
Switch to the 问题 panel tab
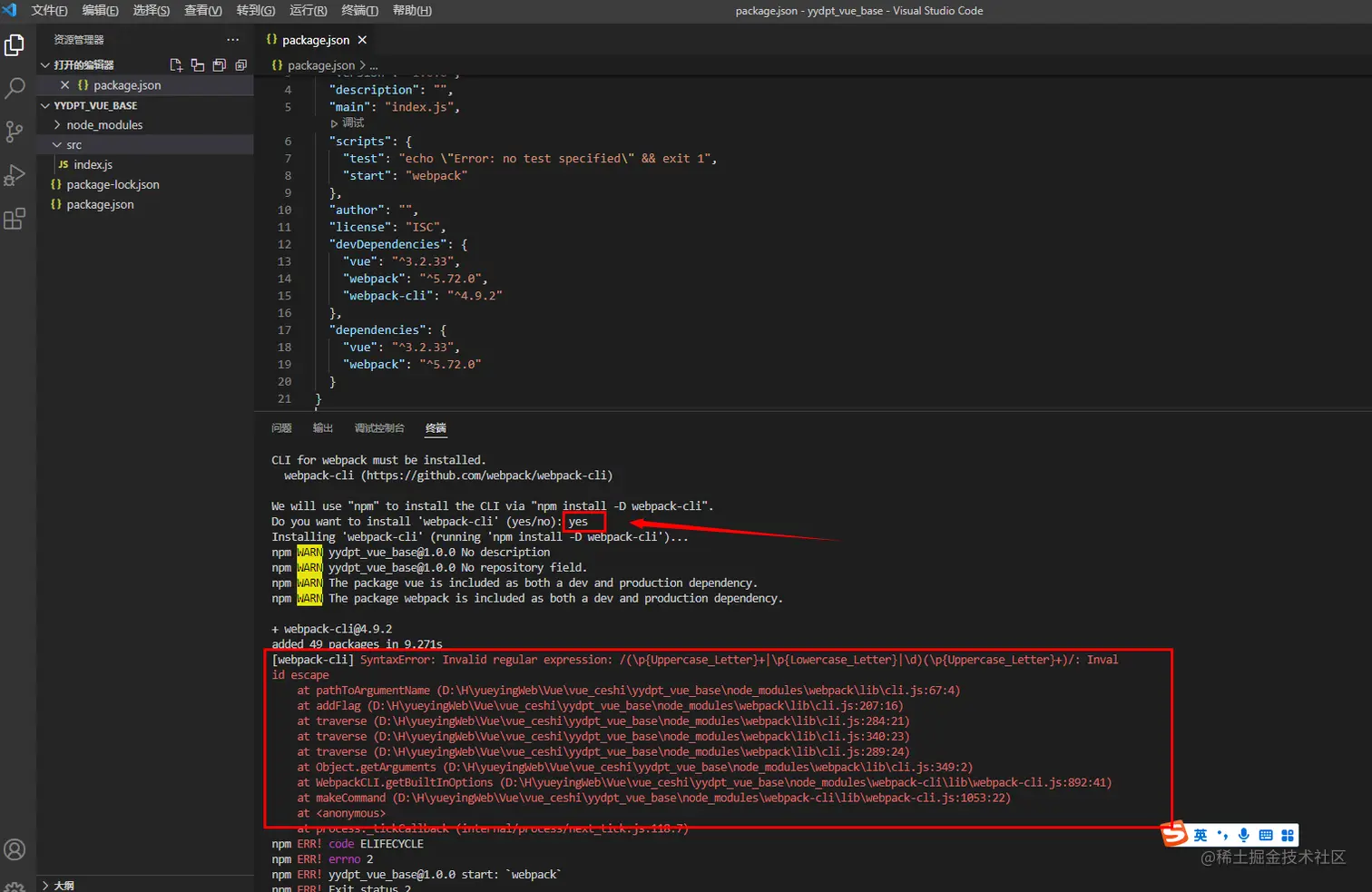point(281,428)
